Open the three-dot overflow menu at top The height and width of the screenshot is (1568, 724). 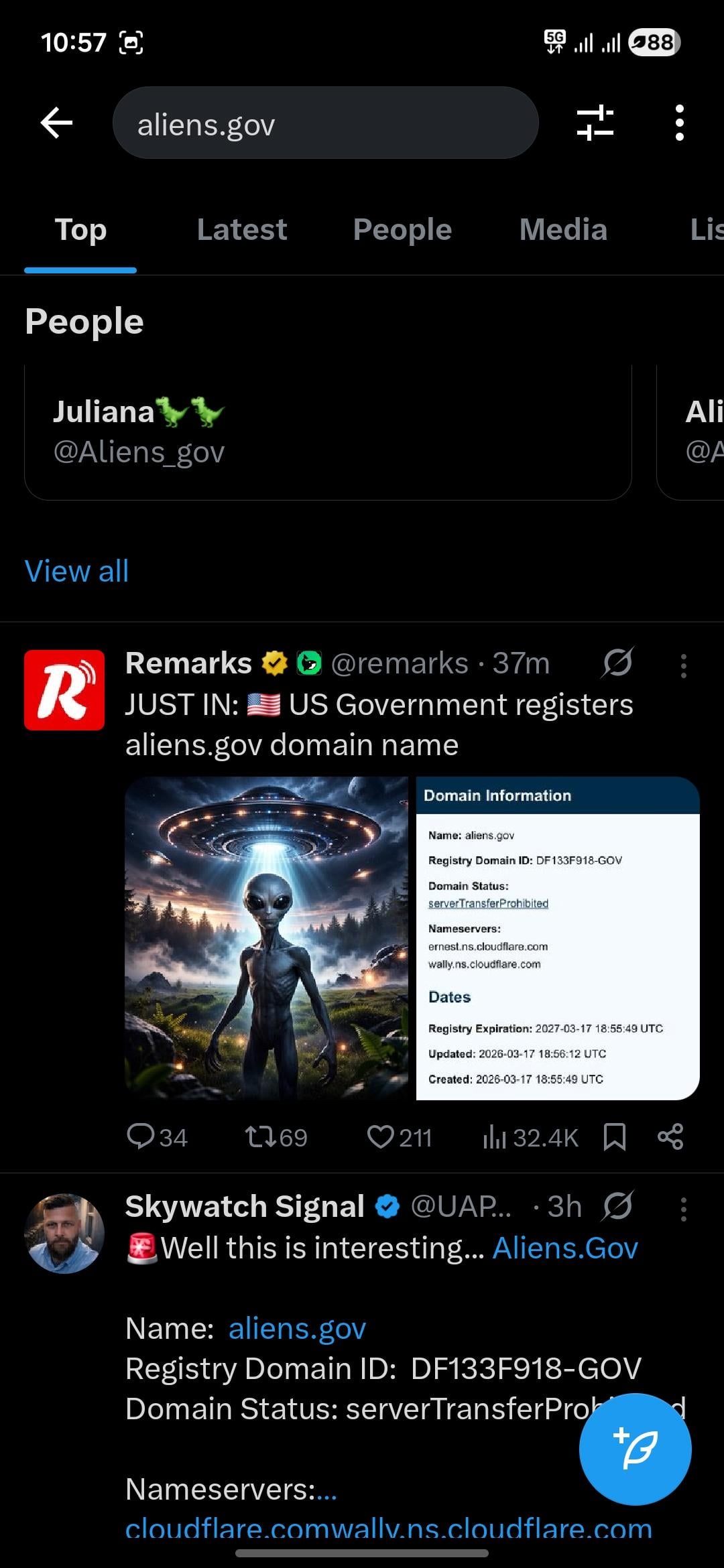680,123
